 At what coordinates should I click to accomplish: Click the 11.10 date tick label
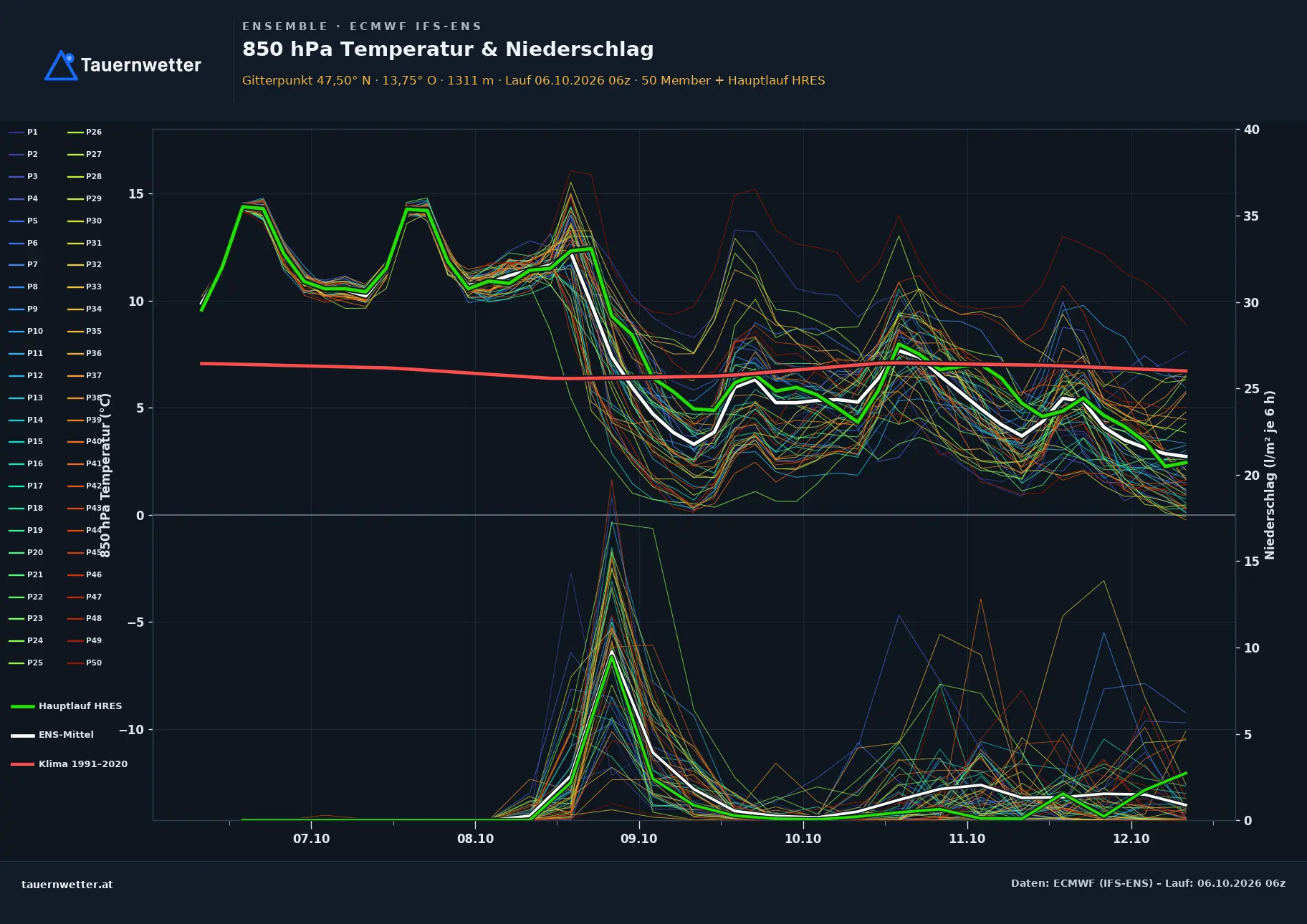[967, 839]
